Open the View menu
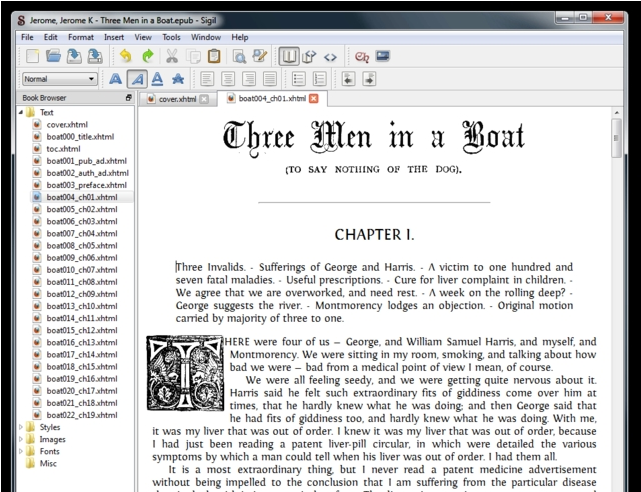The image size is (641, 492). (143, 37)
